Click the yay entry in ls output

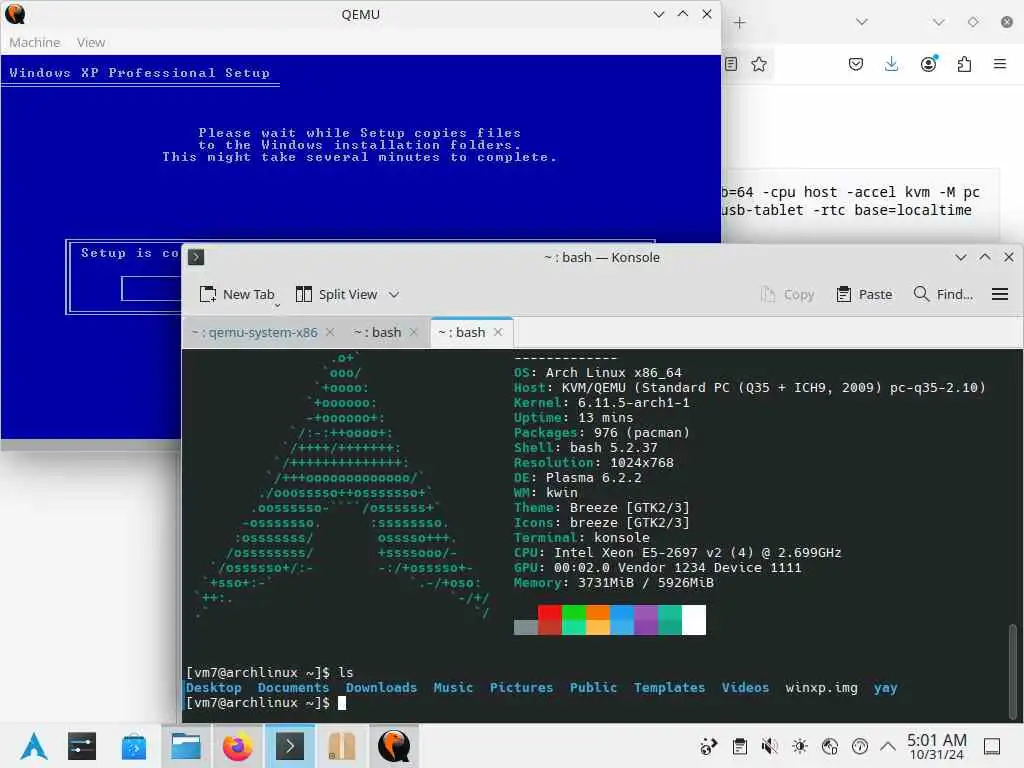886,688
